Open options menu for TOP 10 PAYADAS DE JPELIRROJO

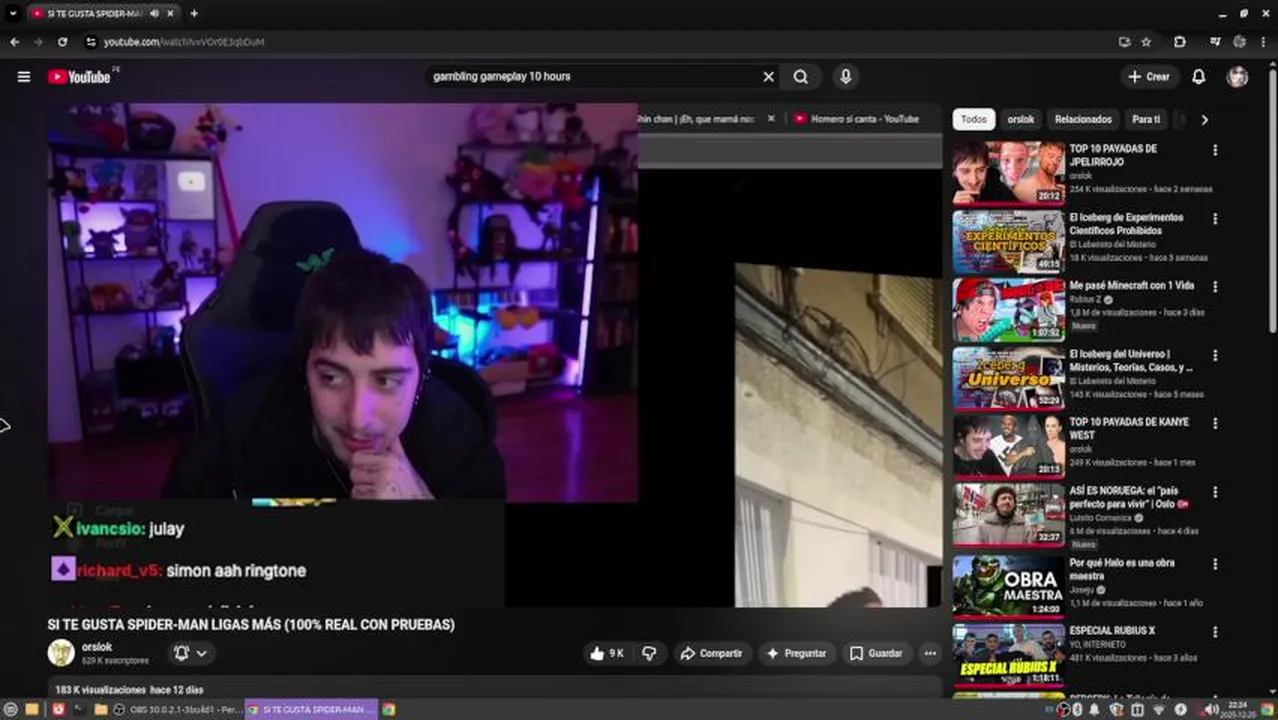point(1215,150)
